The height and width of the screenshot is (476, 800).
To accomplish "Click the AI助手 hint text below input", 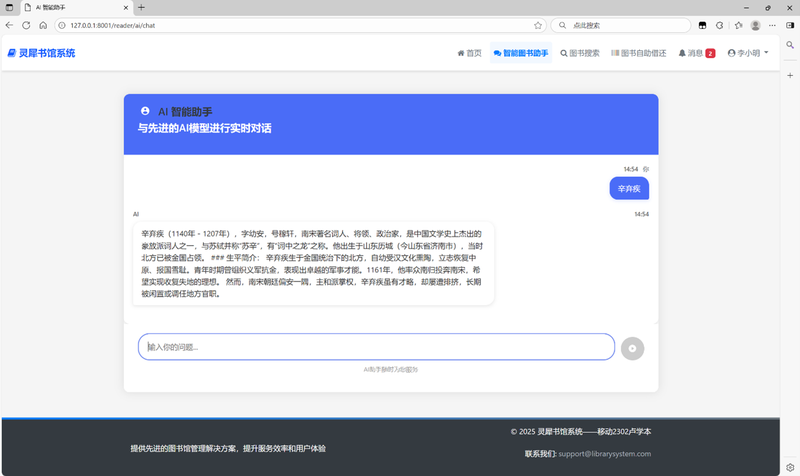I will tap(391, 369).
